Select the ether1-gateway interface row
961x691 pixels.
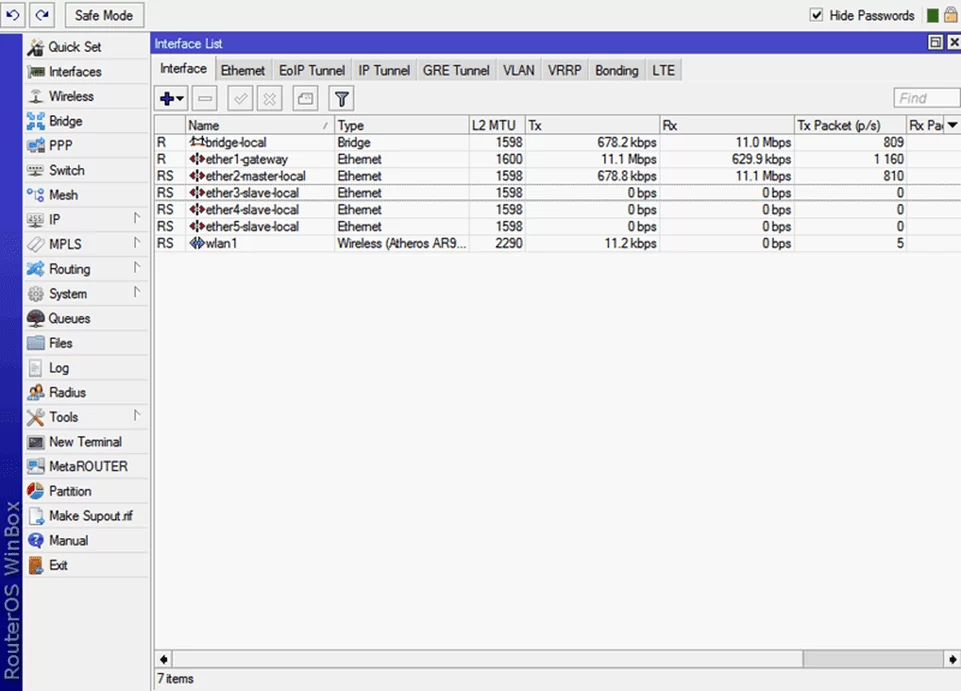click(x=557, y=159)
